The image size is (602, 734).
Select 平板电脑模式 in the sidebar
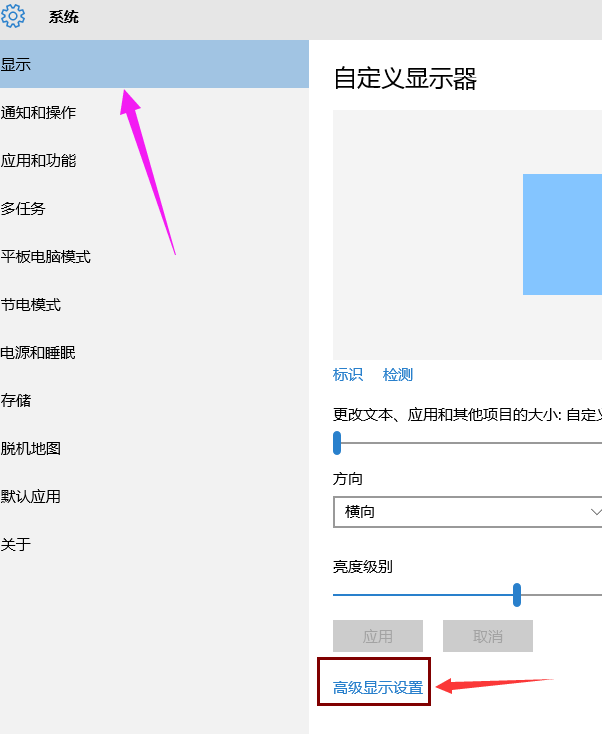[46, 257]
